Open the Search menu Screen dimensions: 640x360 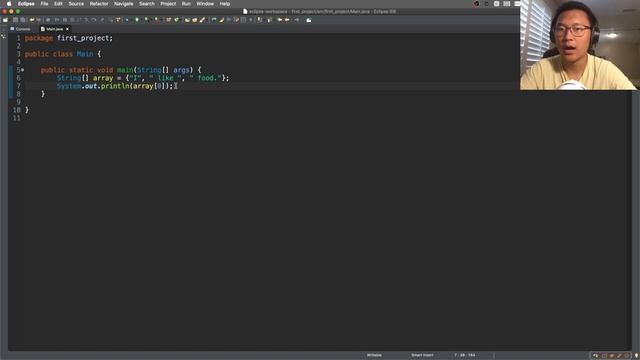(x=147, y=4)
